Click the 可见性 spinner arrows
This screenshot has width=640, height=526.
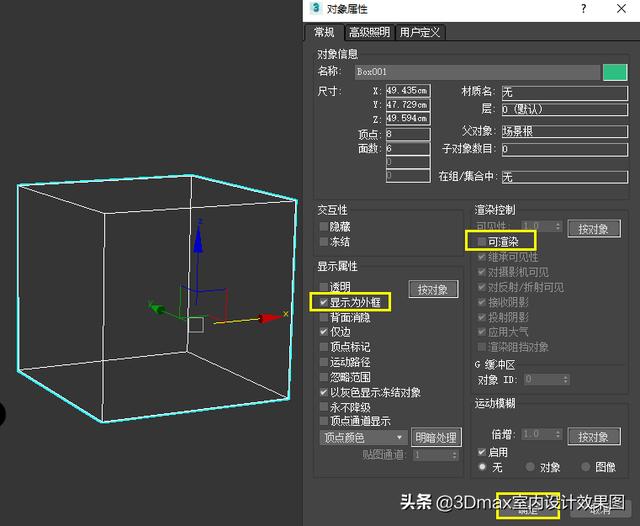click(558, 226)
